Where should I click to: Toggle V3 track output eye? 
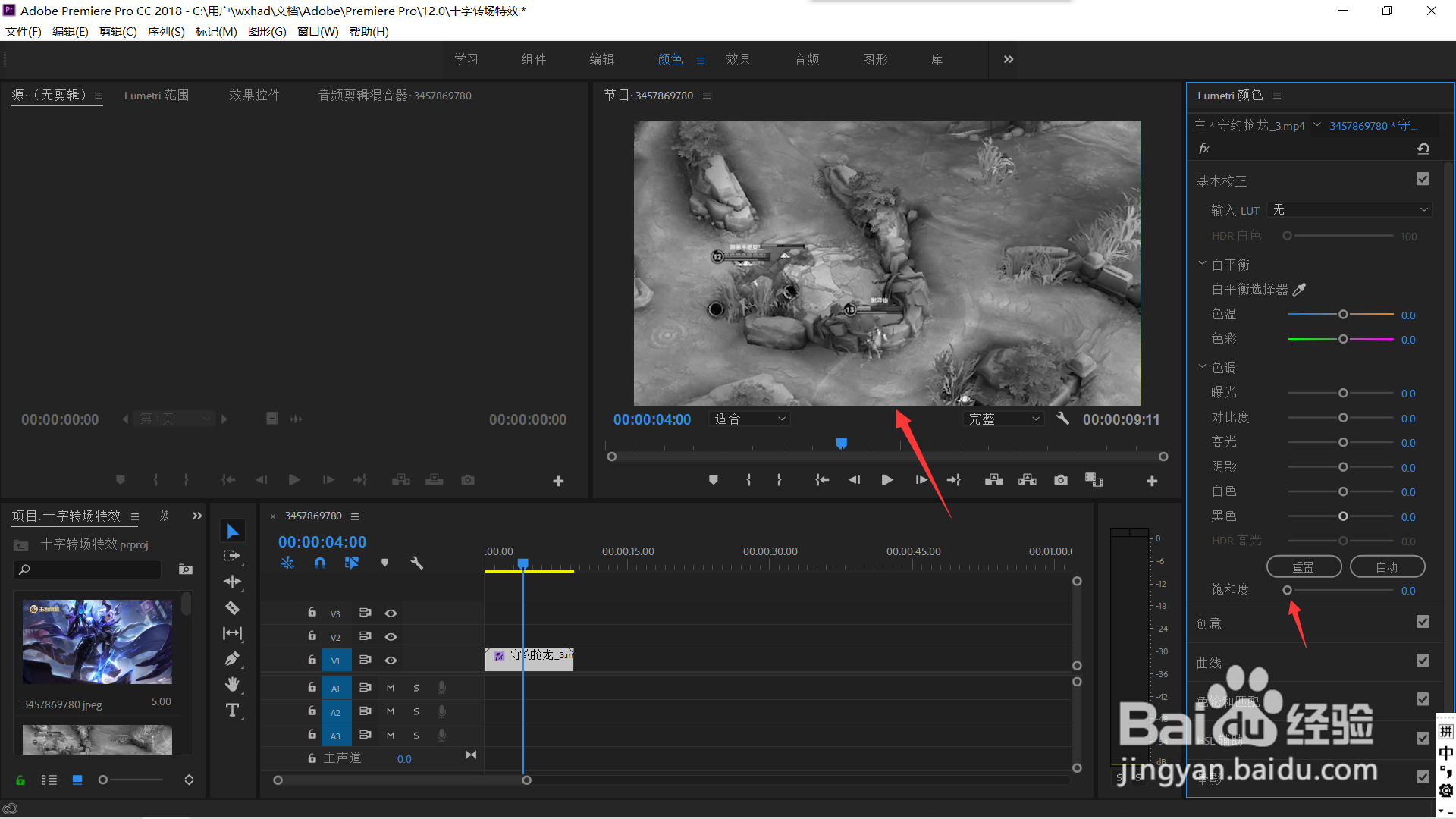point(391,613)
